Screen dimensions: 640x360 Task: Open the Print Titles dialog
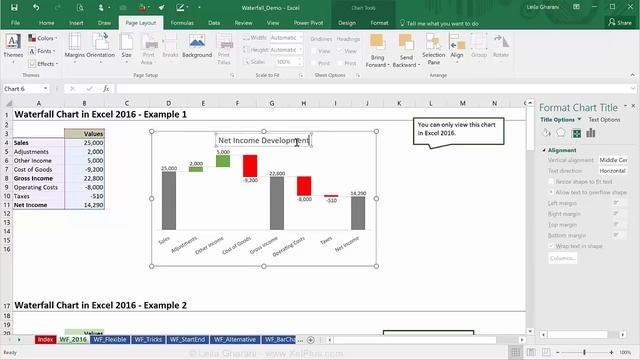[x=224, y=49]
